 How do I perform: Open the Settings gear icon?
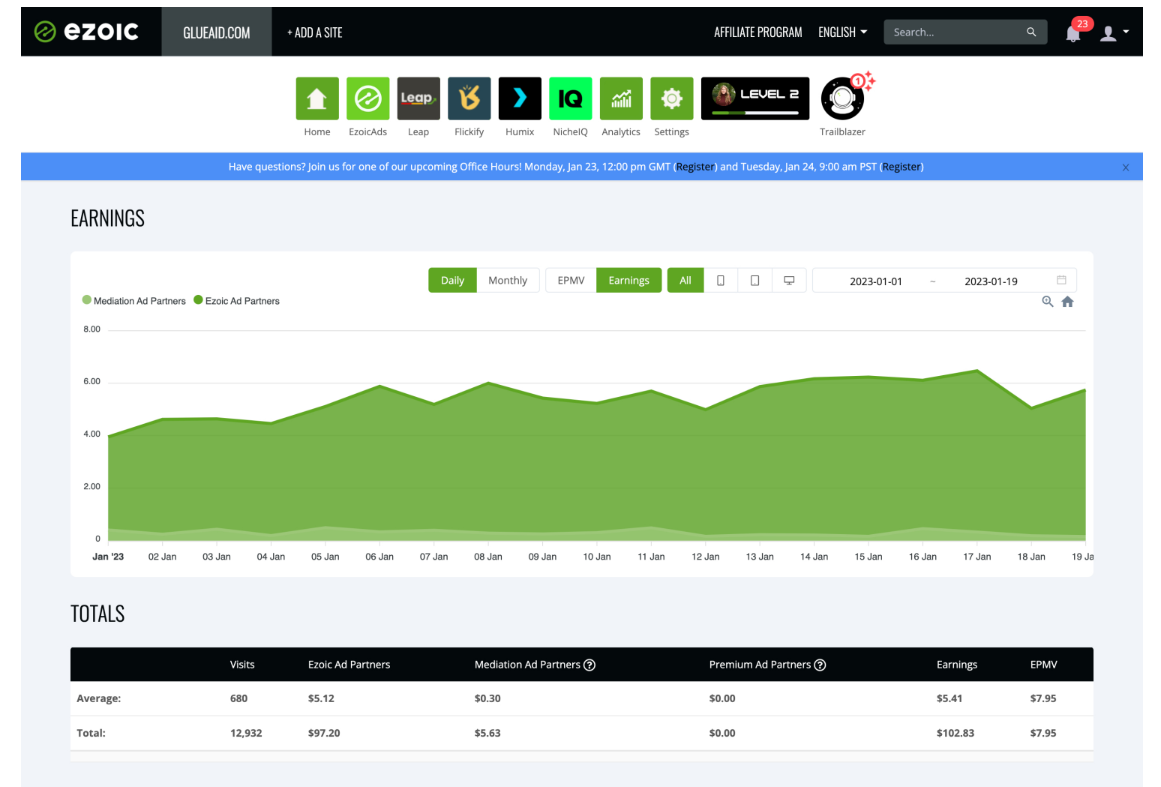coord(672,98)
